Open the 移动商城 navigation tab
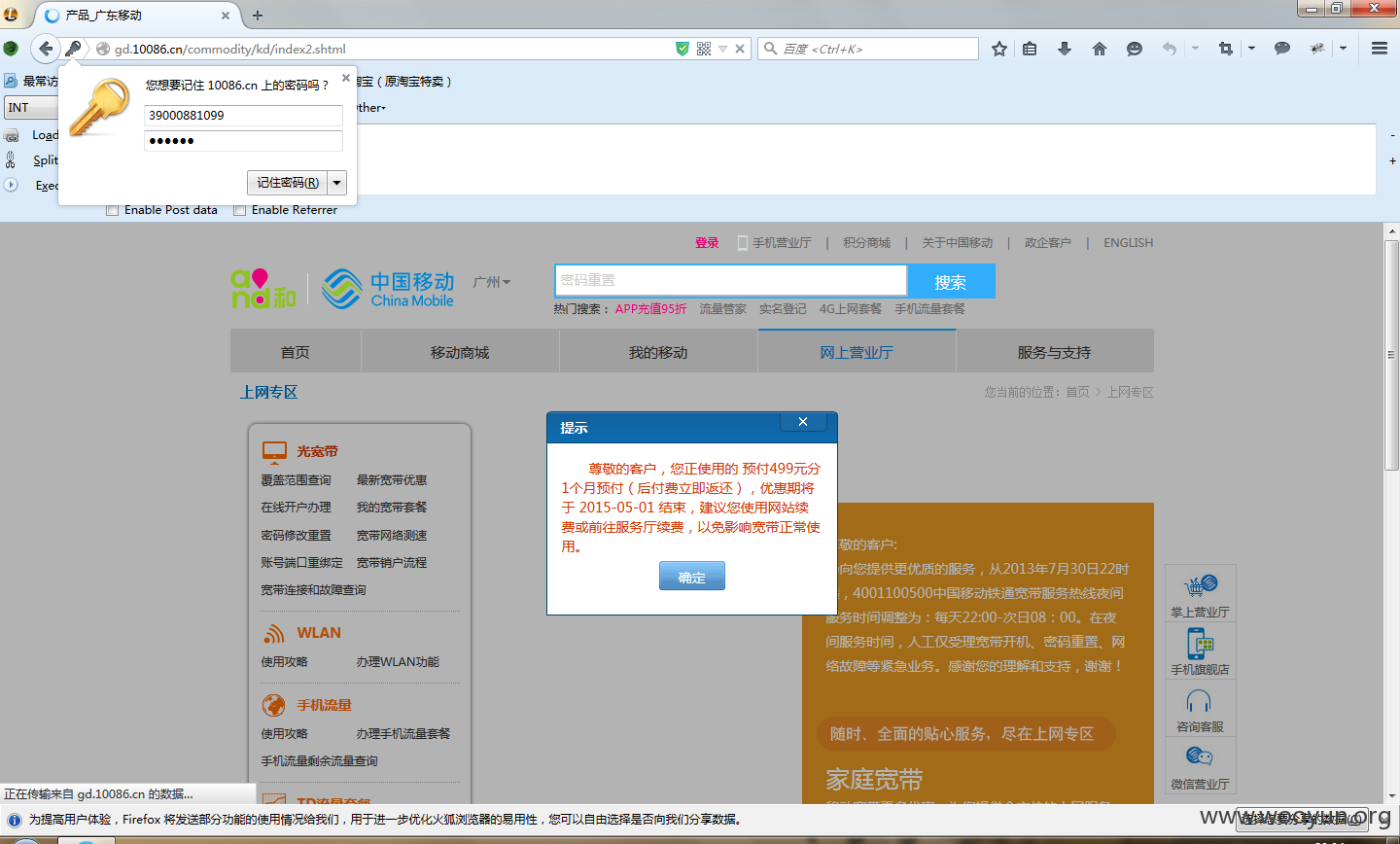Viewport: 1400px width, 844px height. pos(460,352)
